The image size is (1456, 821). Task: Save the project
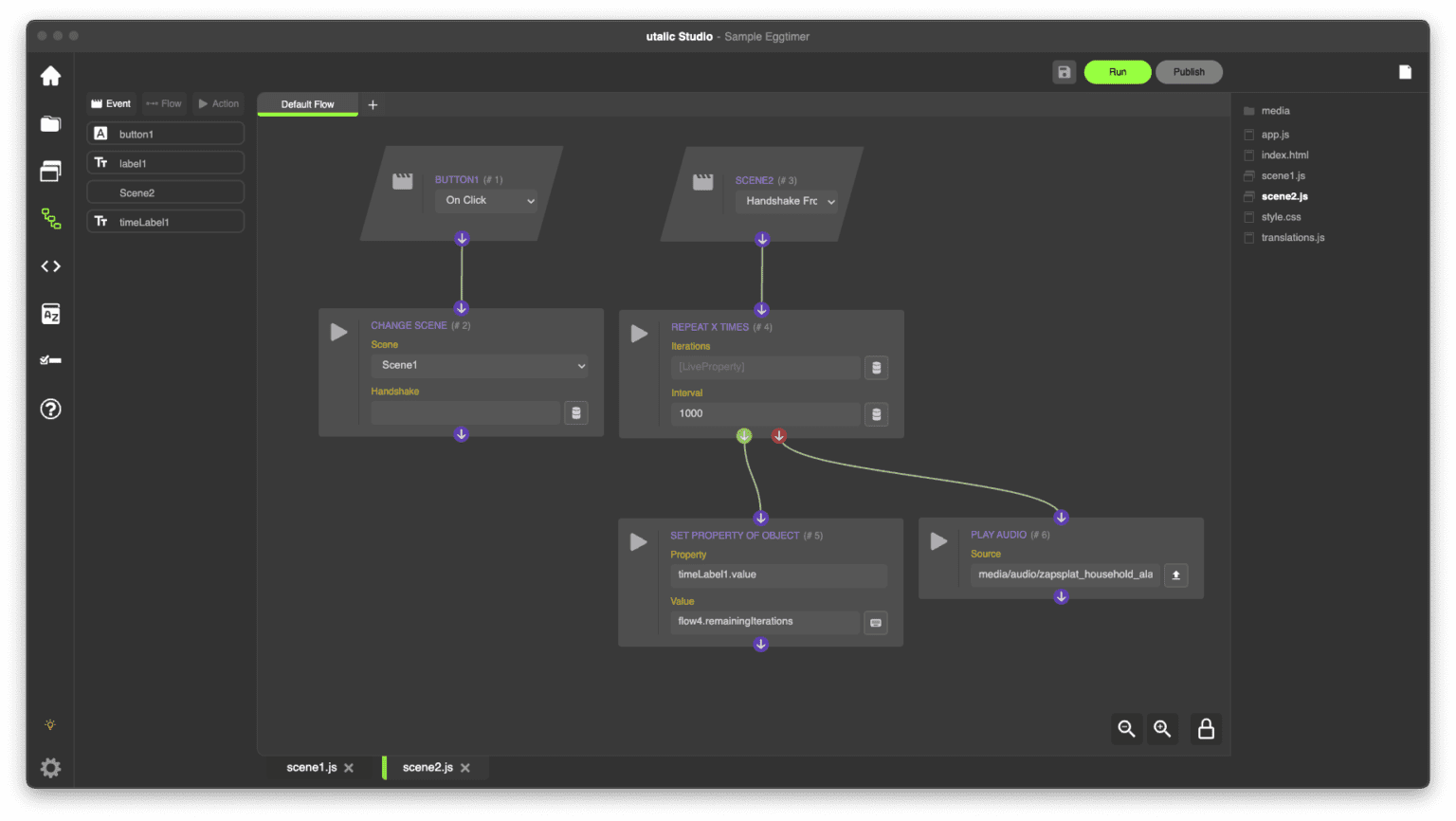tap(1064, 71)
